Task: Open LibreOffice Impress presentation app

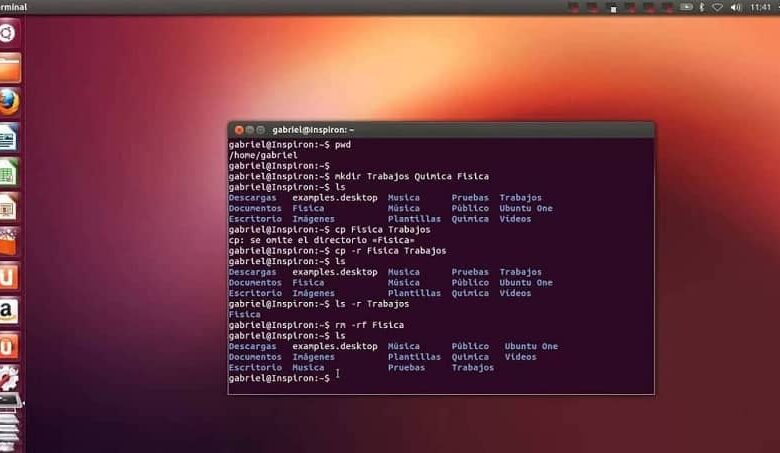Action: 9,206
